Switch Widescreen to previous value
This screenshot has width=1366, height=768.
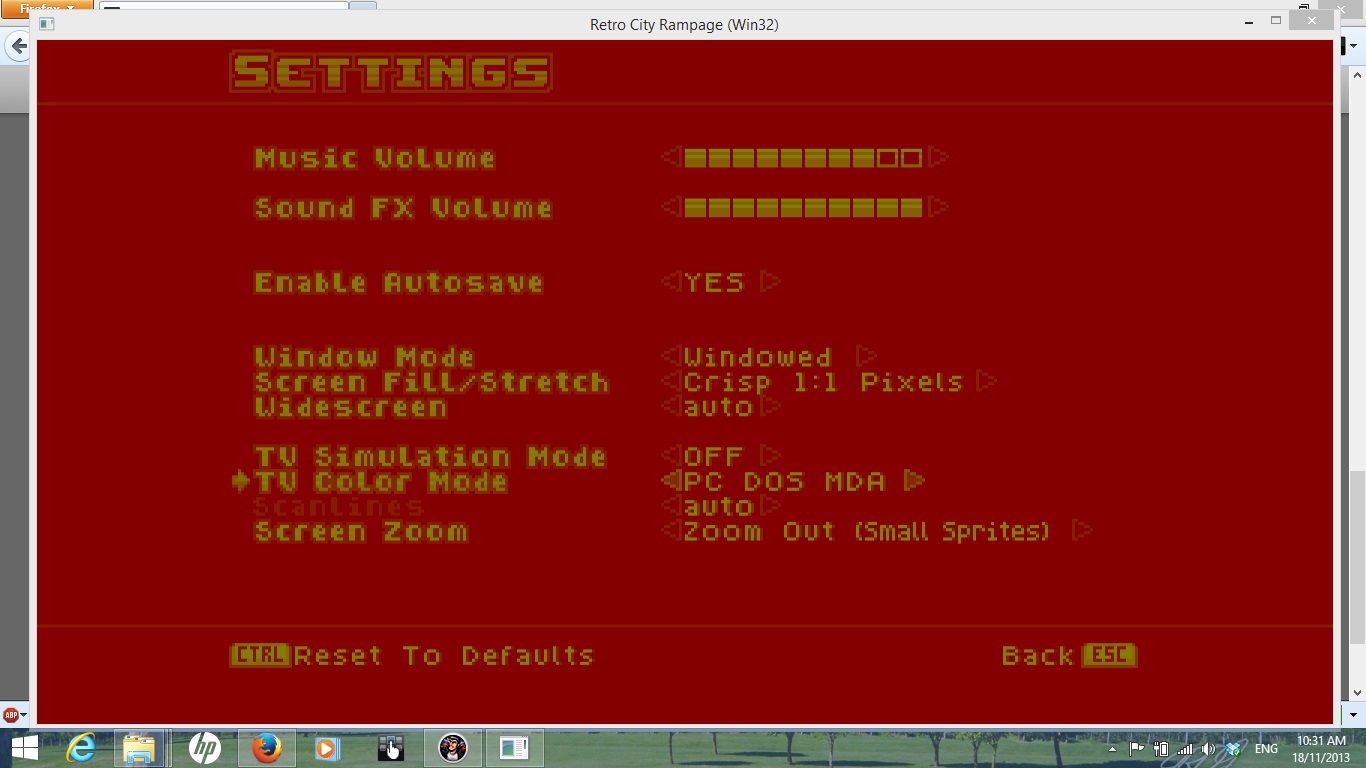(670, 406)
